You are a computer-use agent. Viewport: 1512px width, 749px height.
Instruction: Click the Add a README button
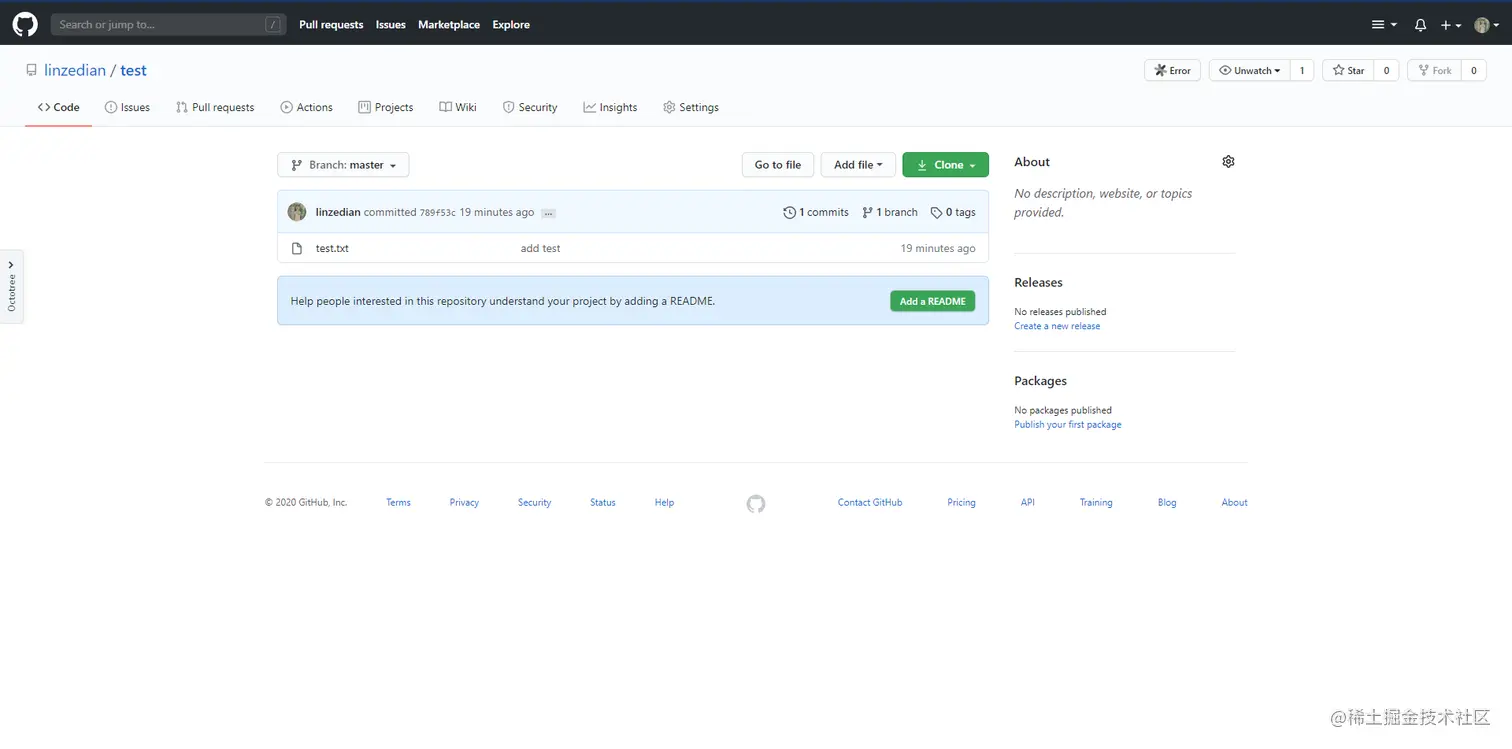pos(932,301)
